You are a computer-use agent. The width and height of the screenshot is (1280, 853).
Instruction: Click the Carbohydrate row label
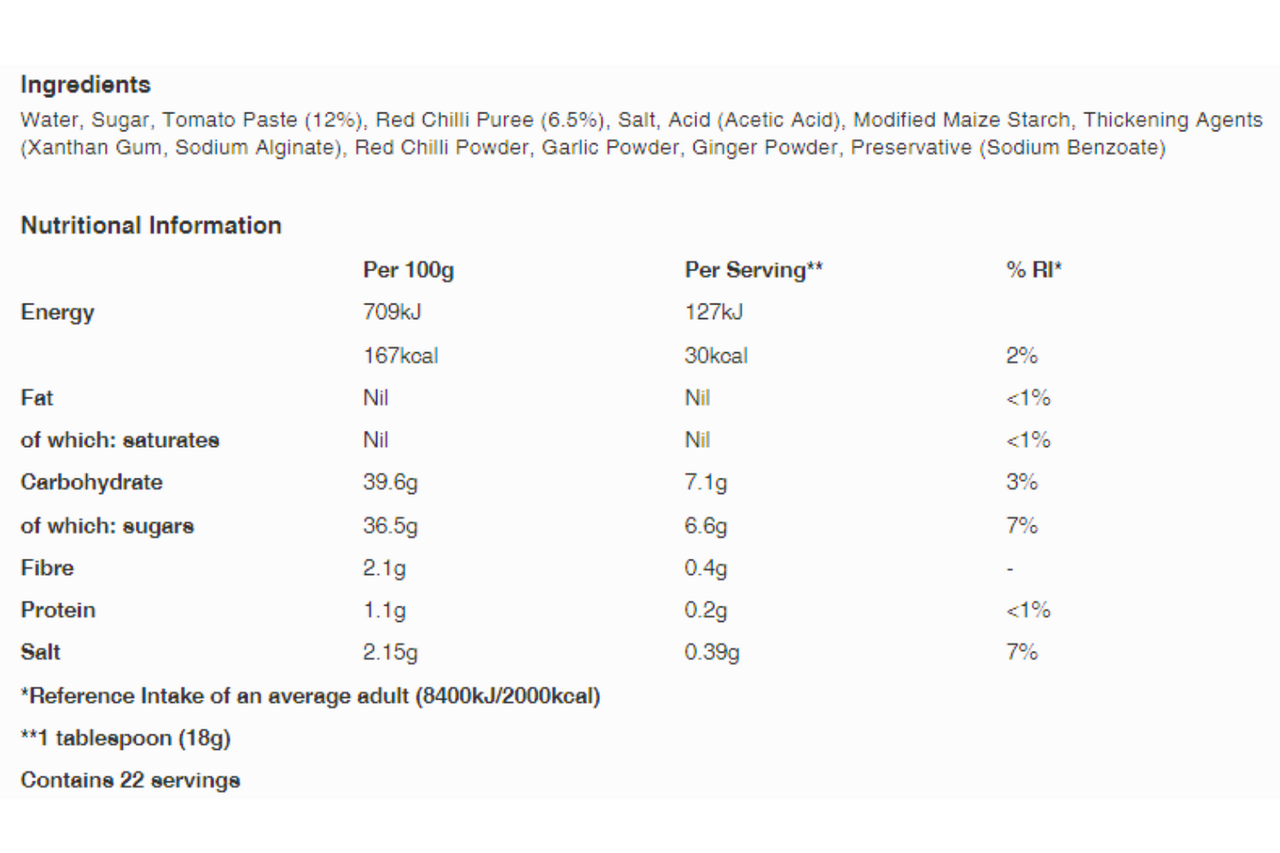[91, 482]
